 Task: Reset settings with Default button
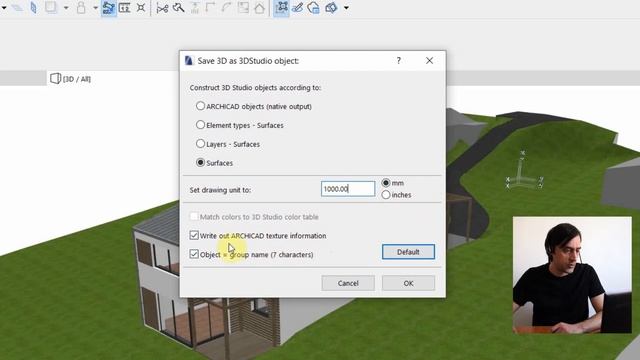(x=408, y=252)
